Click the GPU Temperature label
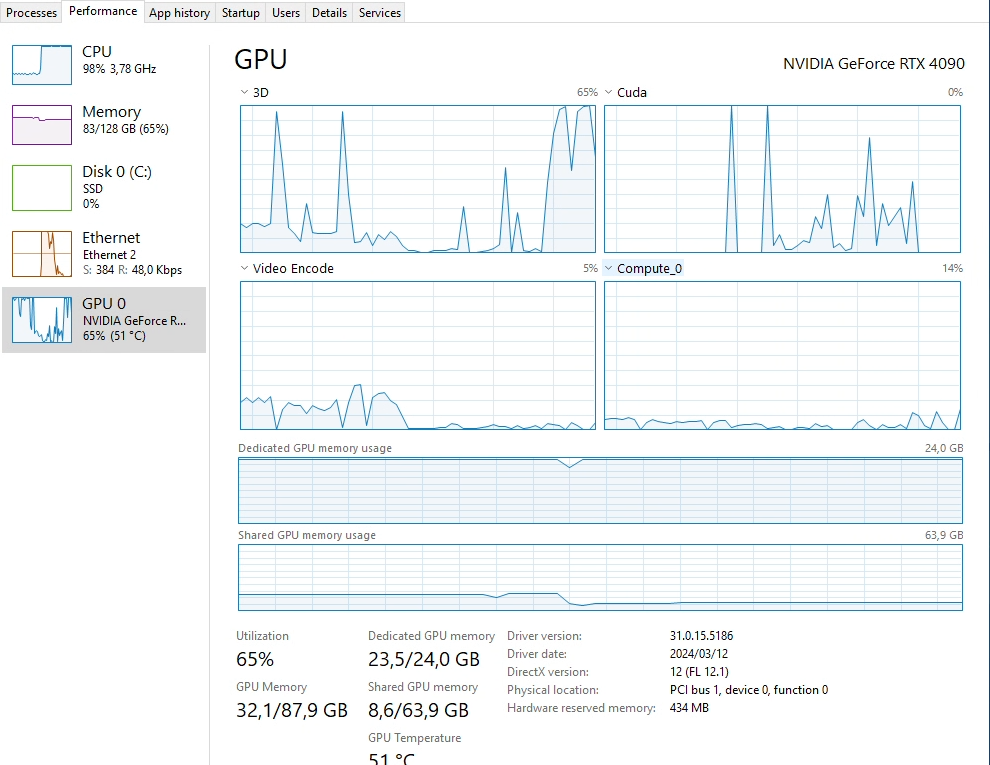Screen dimensions: 990x765 click(x=414, y=738)
